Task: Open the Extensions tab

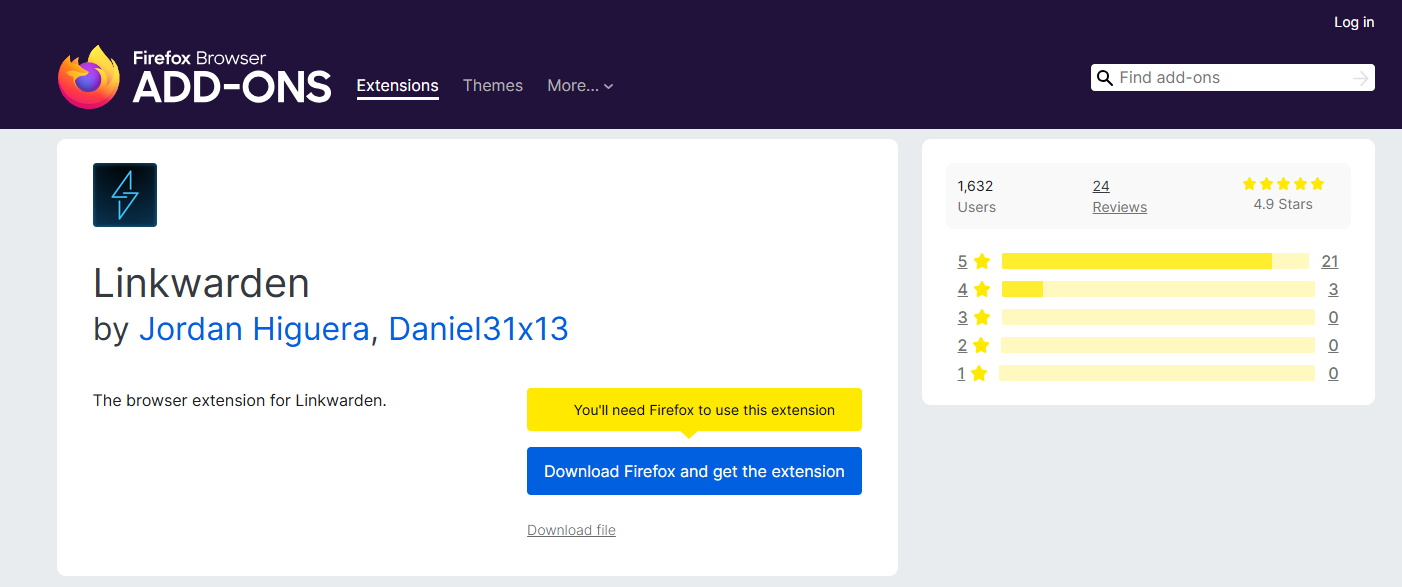Action: click(398, 86)
